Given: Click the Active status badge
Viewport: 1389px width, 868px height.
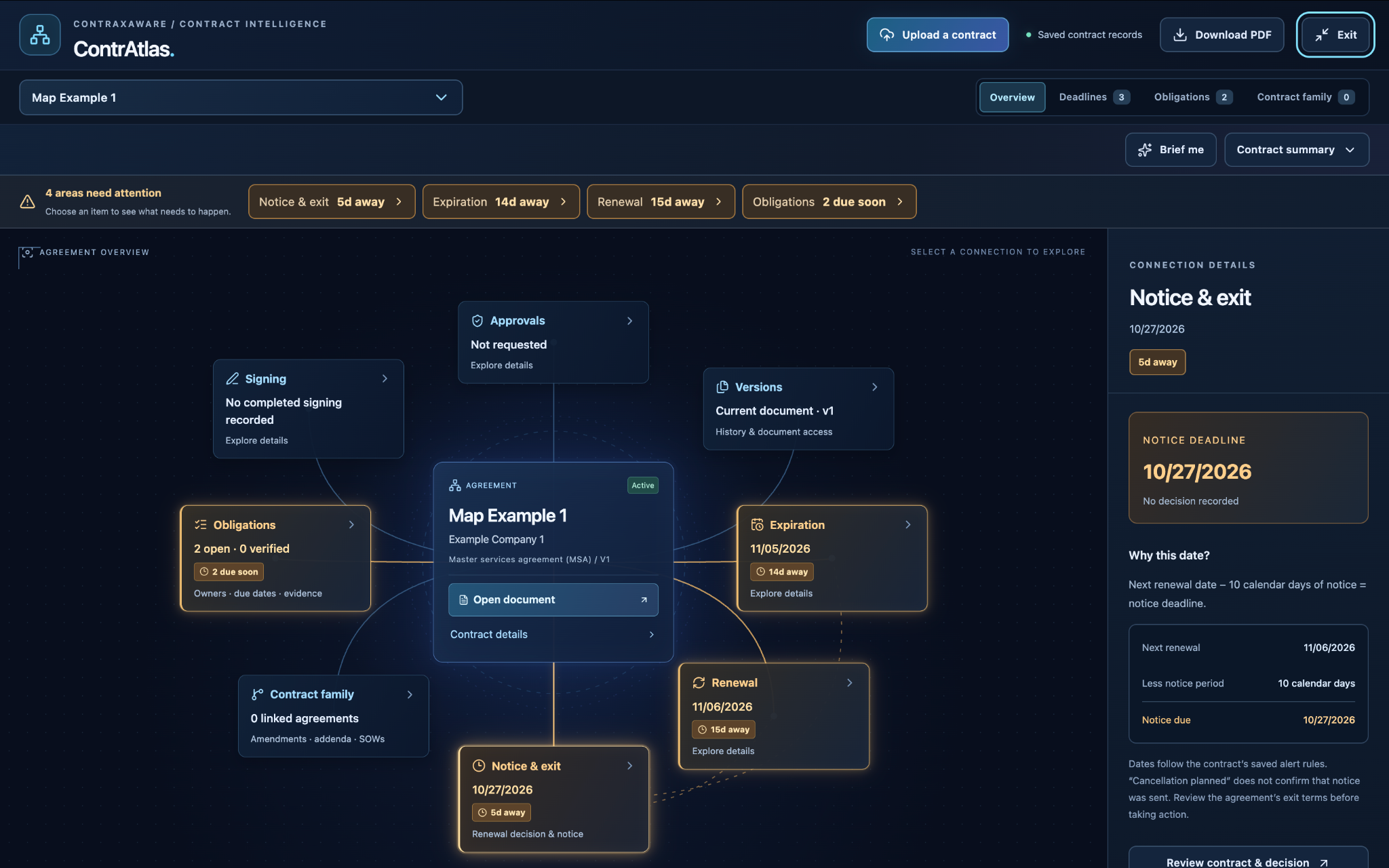Looking at the screenshot, I should [642, 486].
